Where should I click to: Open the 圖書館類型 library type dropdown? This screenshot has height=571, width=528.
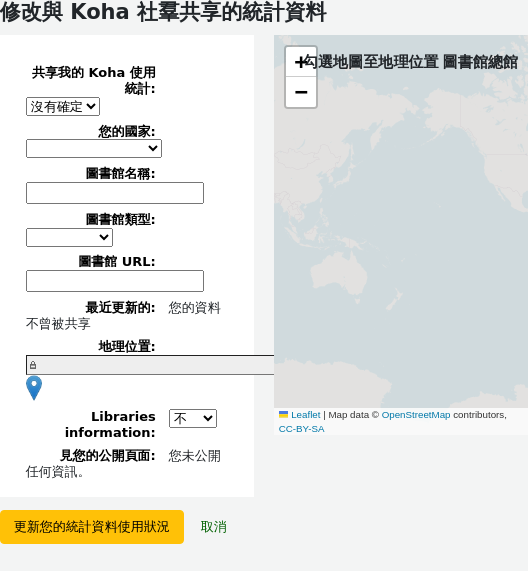click(70, 237)
